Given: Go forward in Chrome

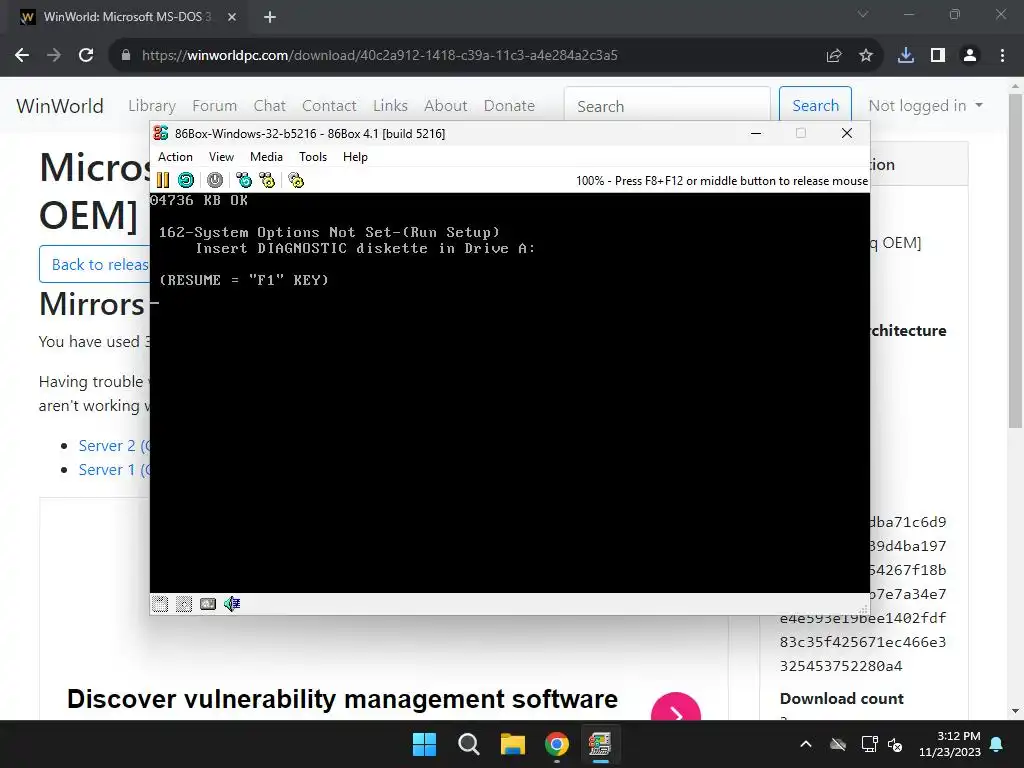Looking at the screenshot, I should [x=54, y=56].
